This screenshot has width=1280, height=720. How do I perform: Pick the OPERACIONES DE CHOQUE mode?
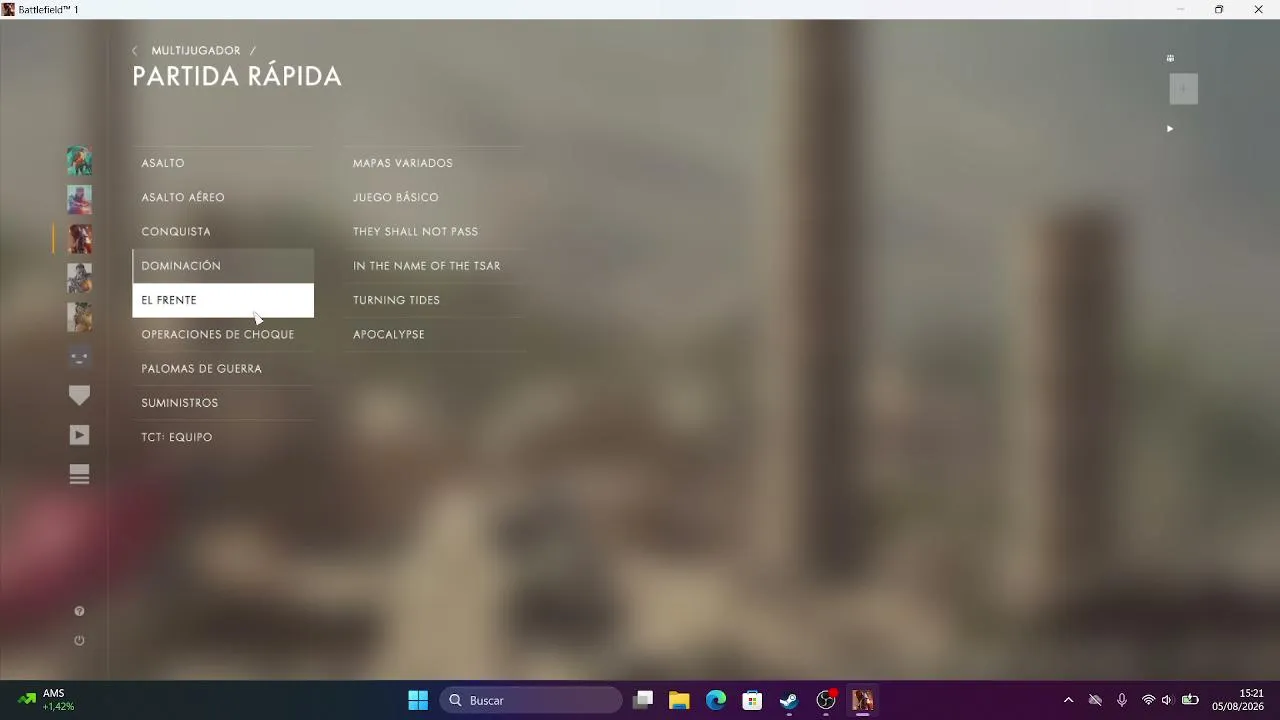(x=223, y=334)
